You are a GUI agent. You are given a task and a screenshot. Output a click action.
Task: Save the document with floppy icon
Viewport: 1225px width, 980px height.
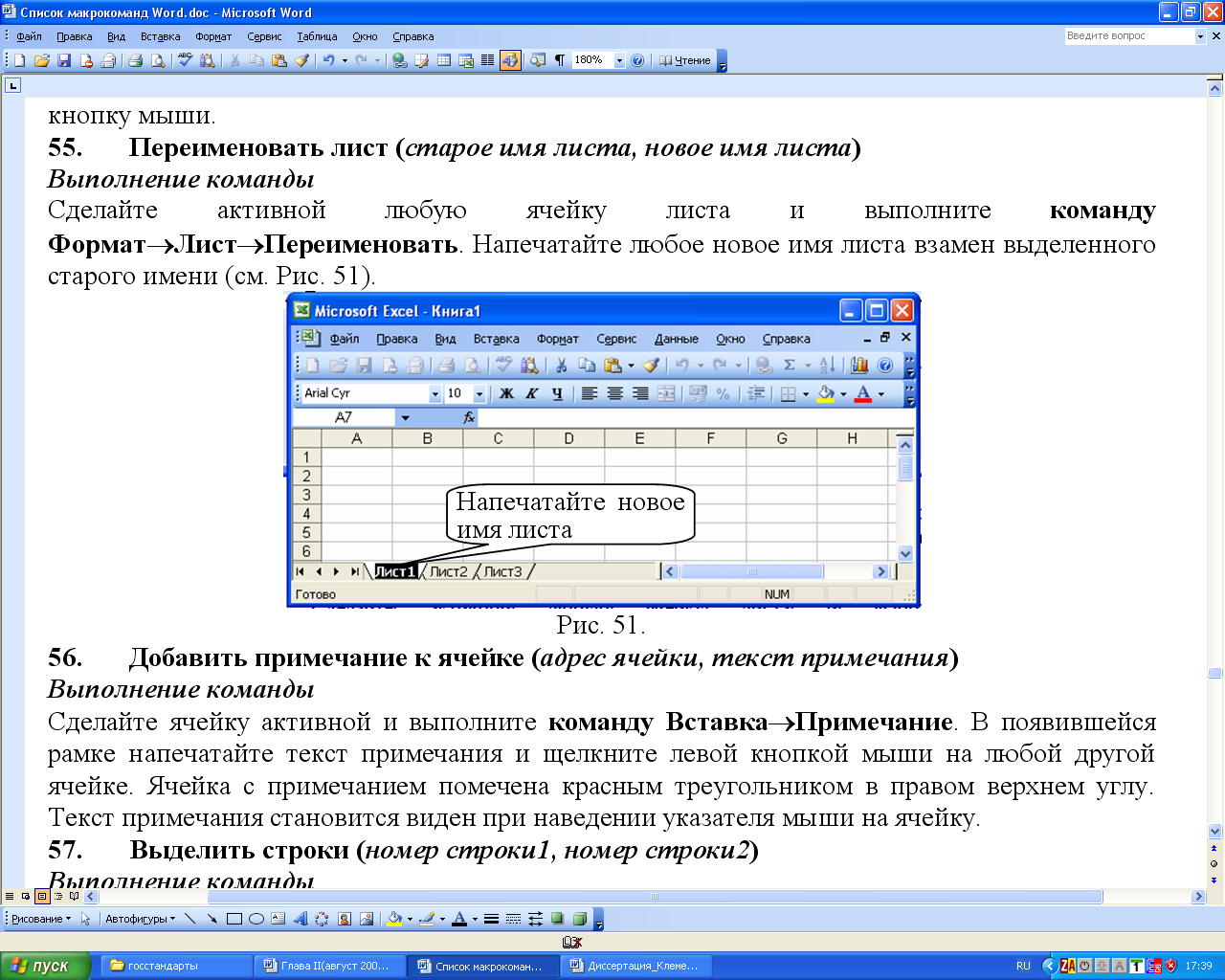pyautogui.click(x=64, y=60)
